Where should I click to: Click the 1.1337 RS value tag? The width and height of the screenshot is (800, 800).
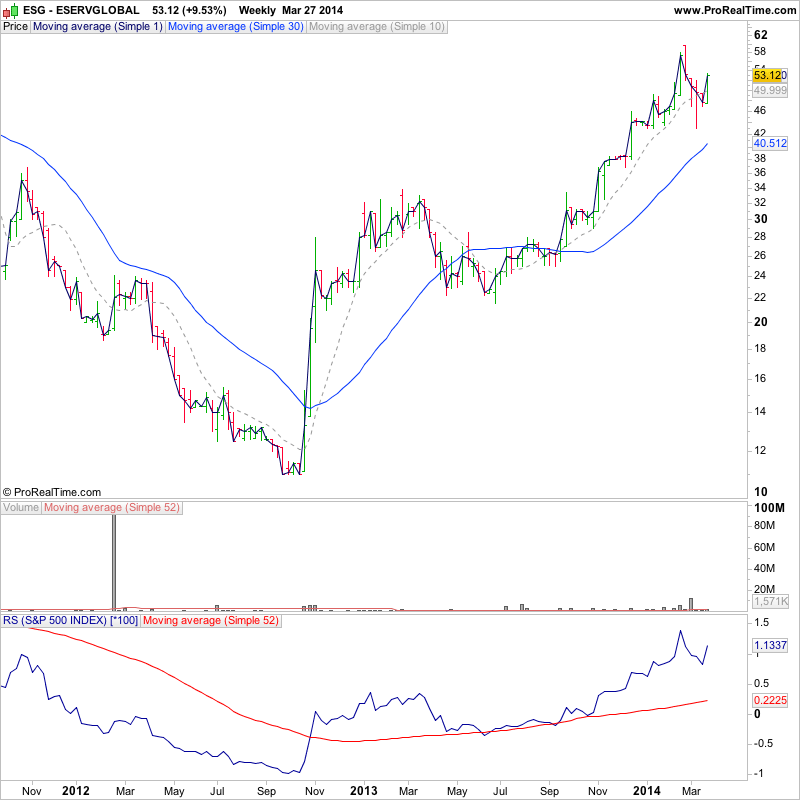[x=770, y=645]
